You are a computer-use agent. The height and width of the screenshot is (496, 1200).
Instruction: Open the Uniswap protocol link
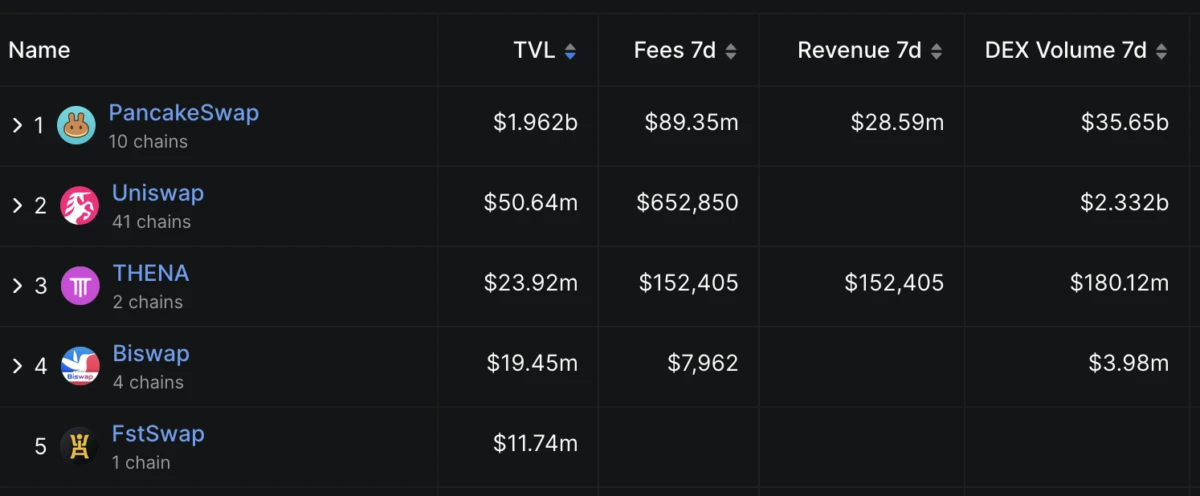pyautogui.click(x=158, y=193)
